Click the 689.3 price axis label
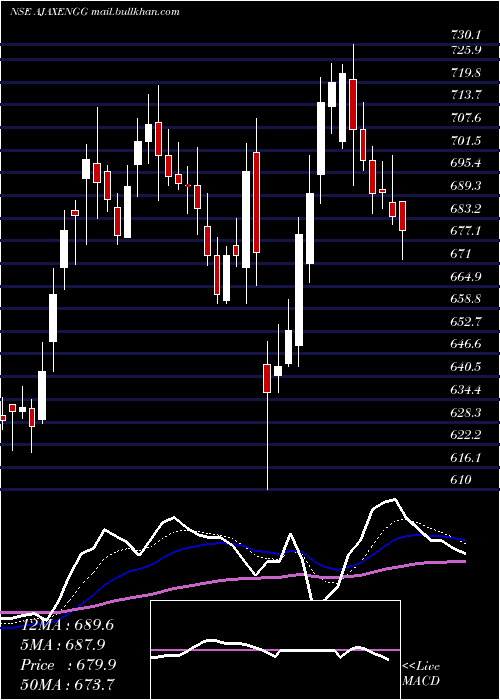The width and height of the screenshot is (500, 700). (466, 186)
